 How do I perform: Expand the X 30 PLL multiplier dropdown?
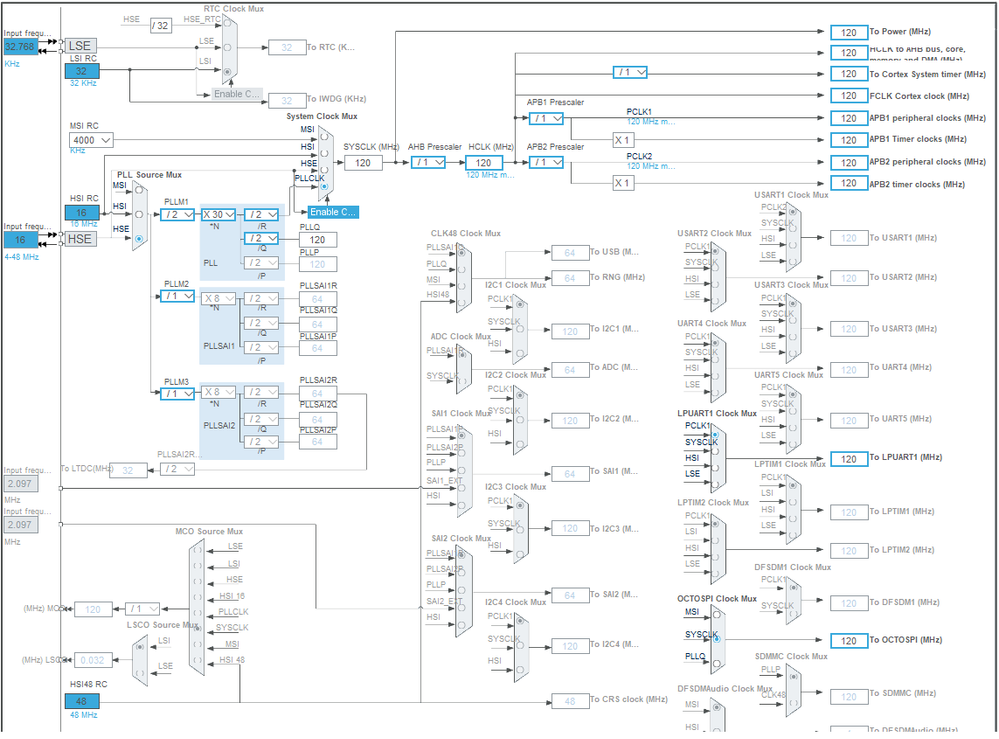219,215
